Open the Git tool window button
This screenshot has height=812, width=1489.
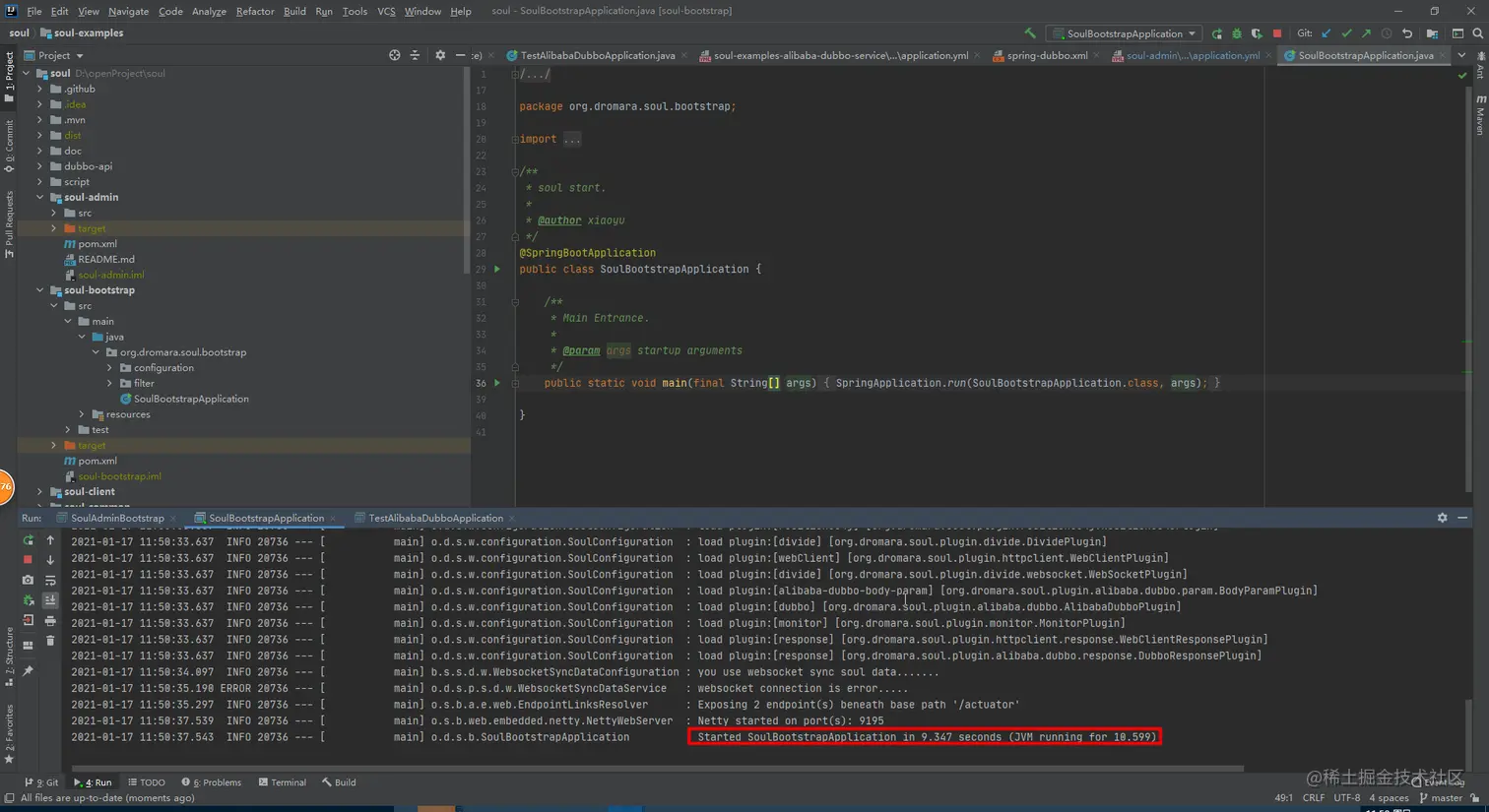point(41,782)
